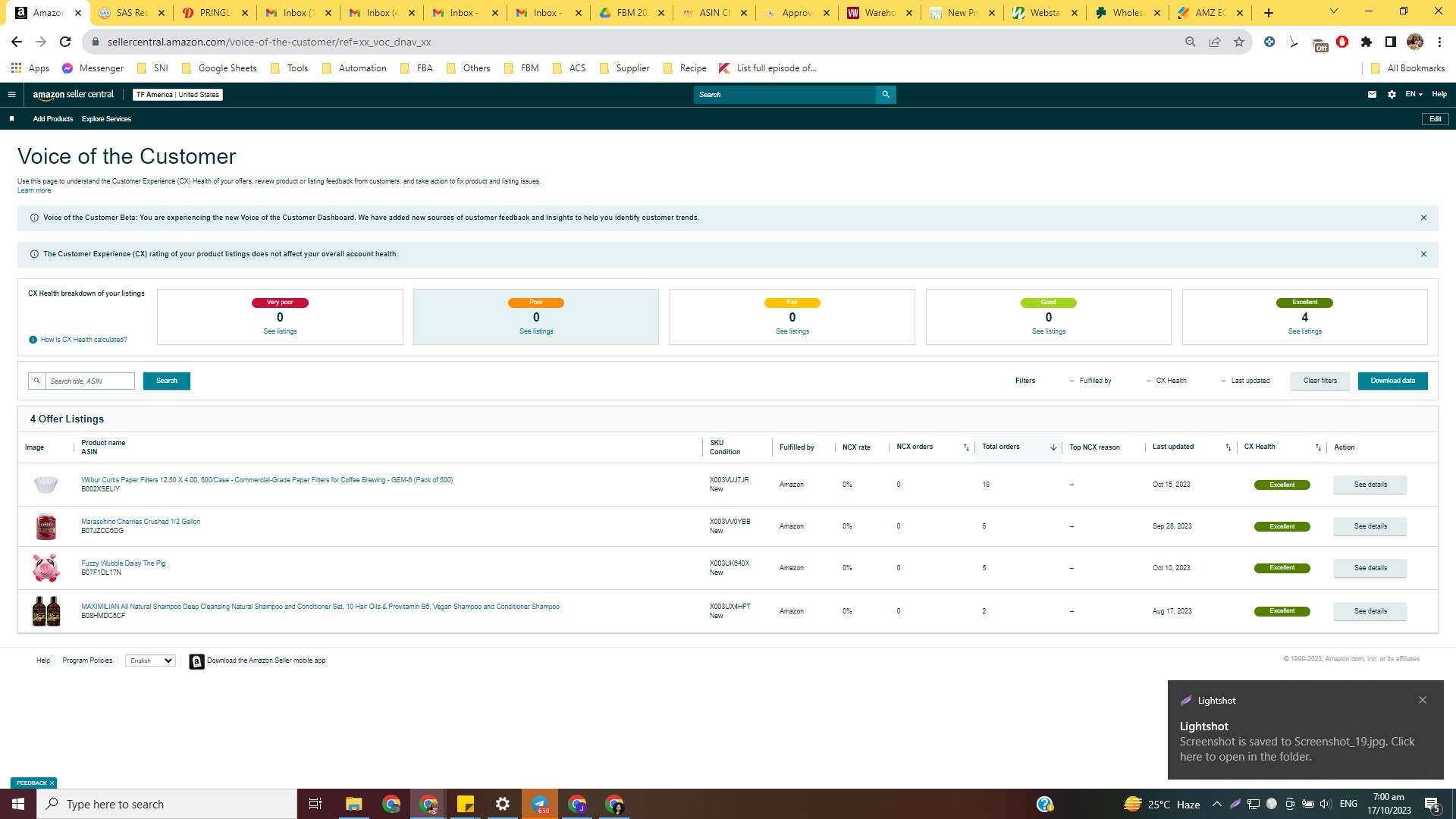Click the Download data button
This screenshot has height=819, width=1456.
pos(1393,381)
